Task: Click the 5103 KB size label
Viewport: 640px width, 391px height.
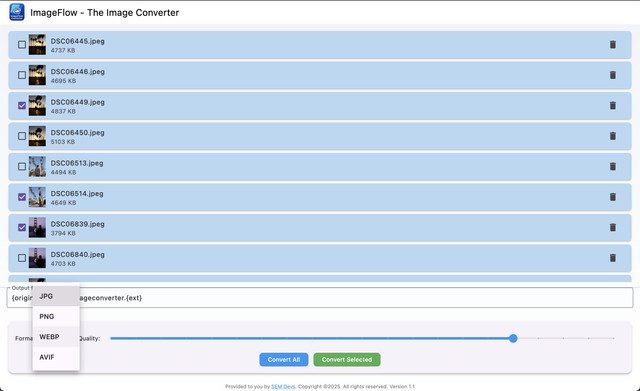Action: coord(63,142)
